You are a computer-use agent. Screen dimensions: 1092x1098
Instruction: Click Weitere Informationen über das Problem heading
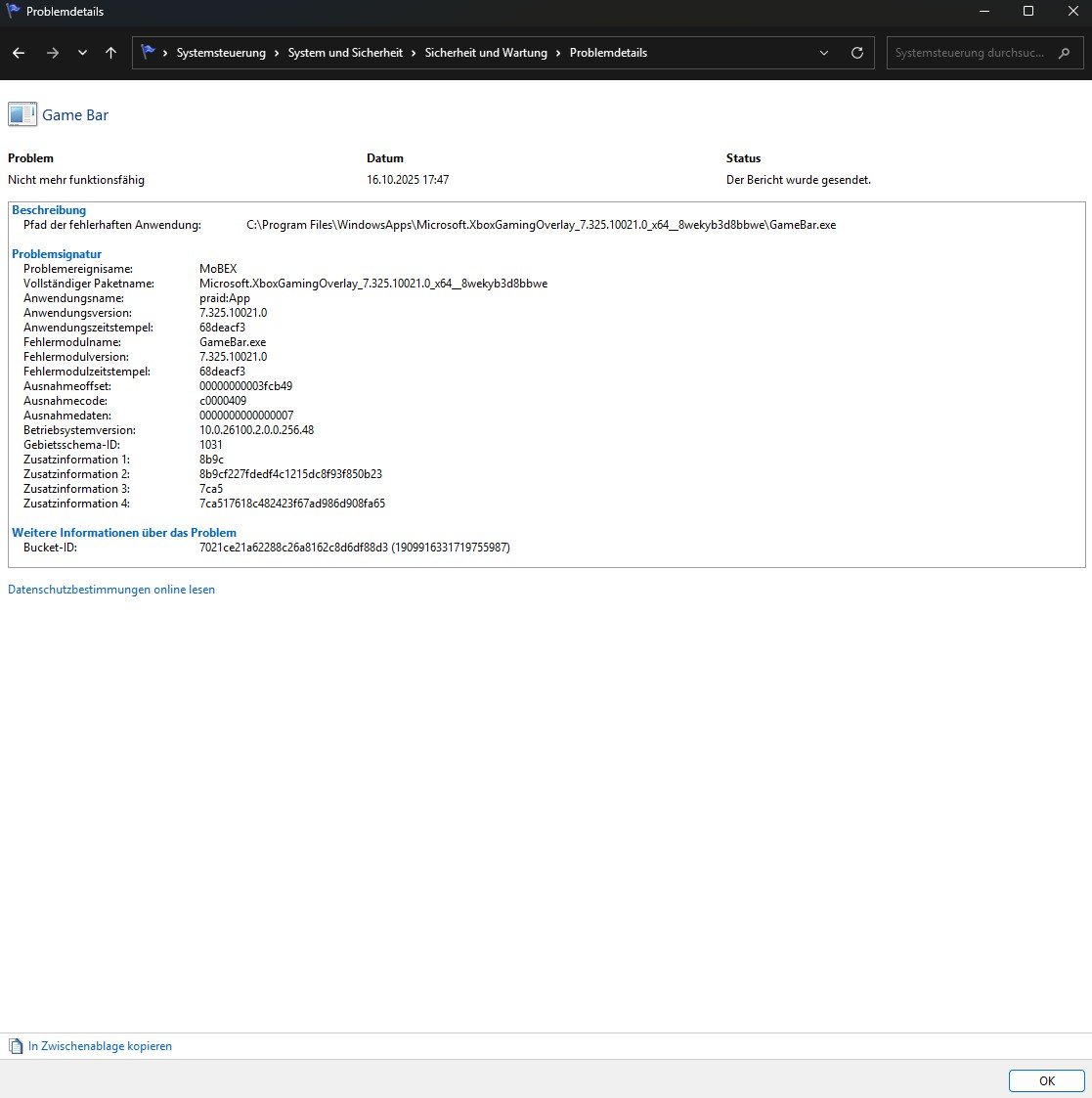point(124,533)
